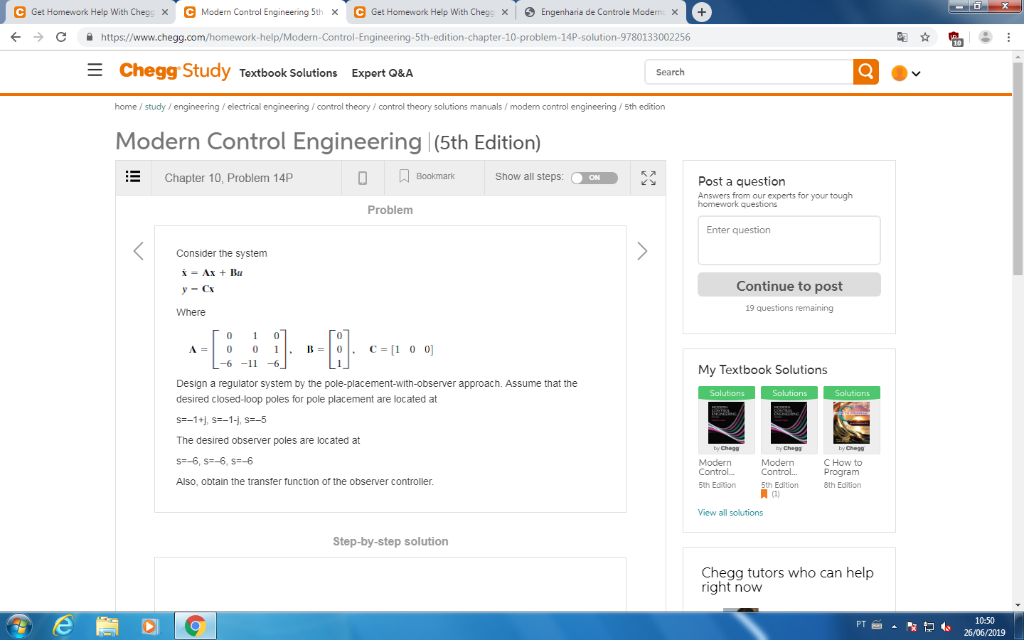Viewport: 1024px width, 640px height.
Task: Expand the solution to fullscreen view
Action: pos(648,177)
